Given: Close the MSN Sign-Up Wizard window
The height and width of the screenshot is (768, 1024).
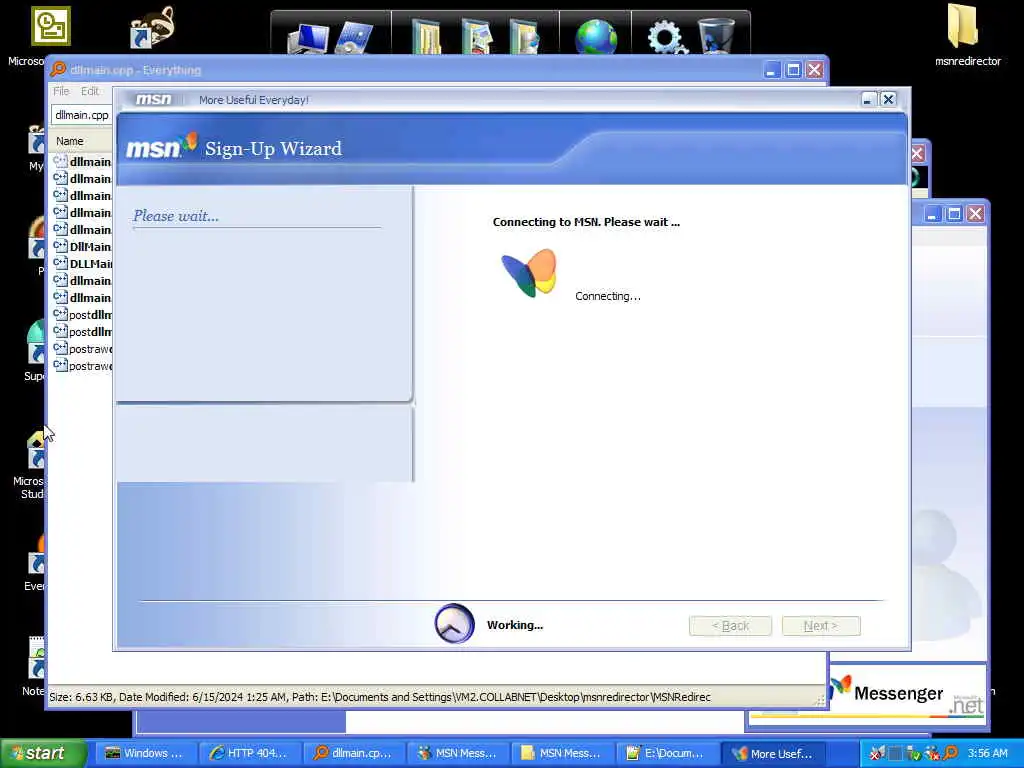Looking at the screenshot, I should point(888,99).
